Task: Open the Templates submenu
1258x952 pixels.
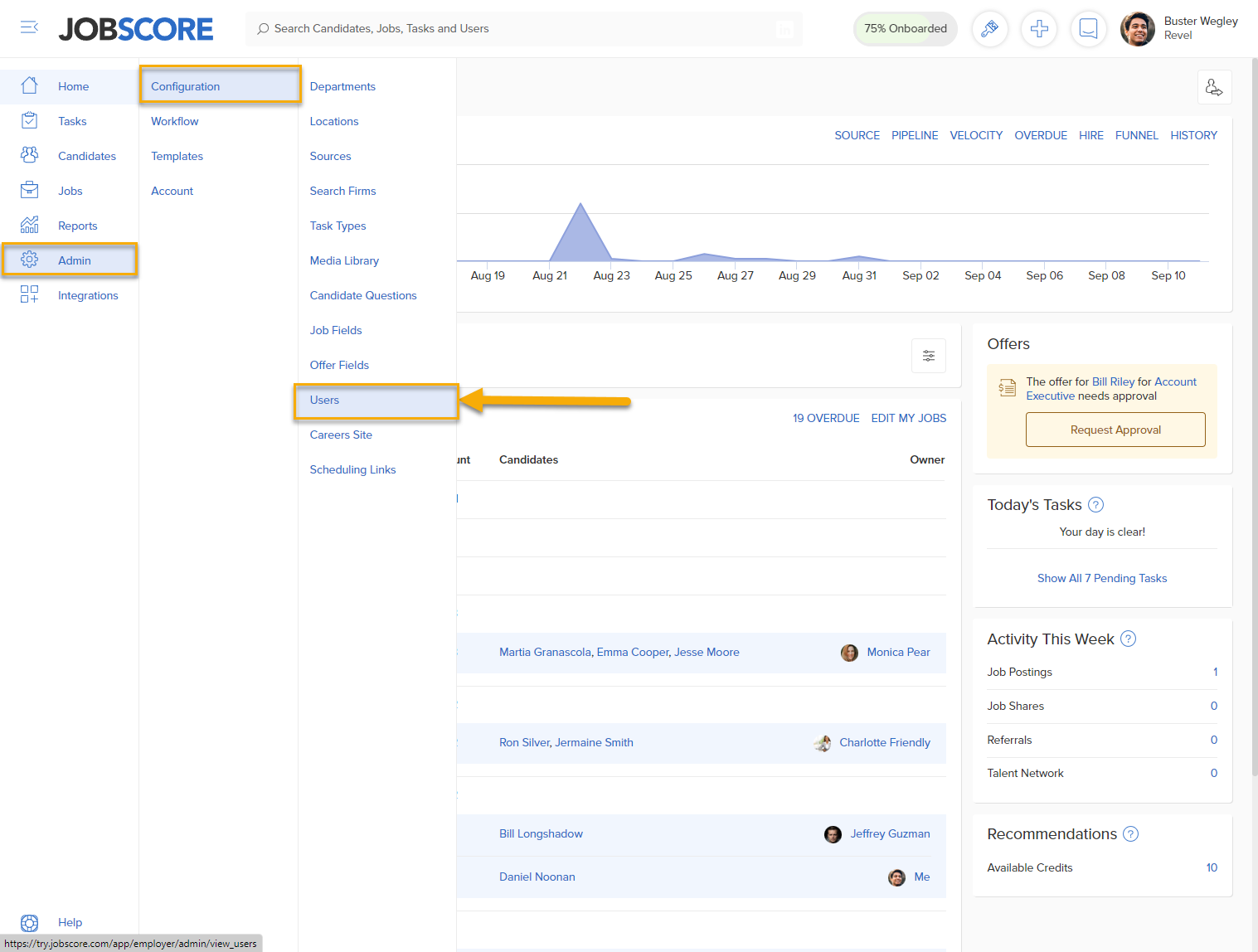Action: click(177, 156)
